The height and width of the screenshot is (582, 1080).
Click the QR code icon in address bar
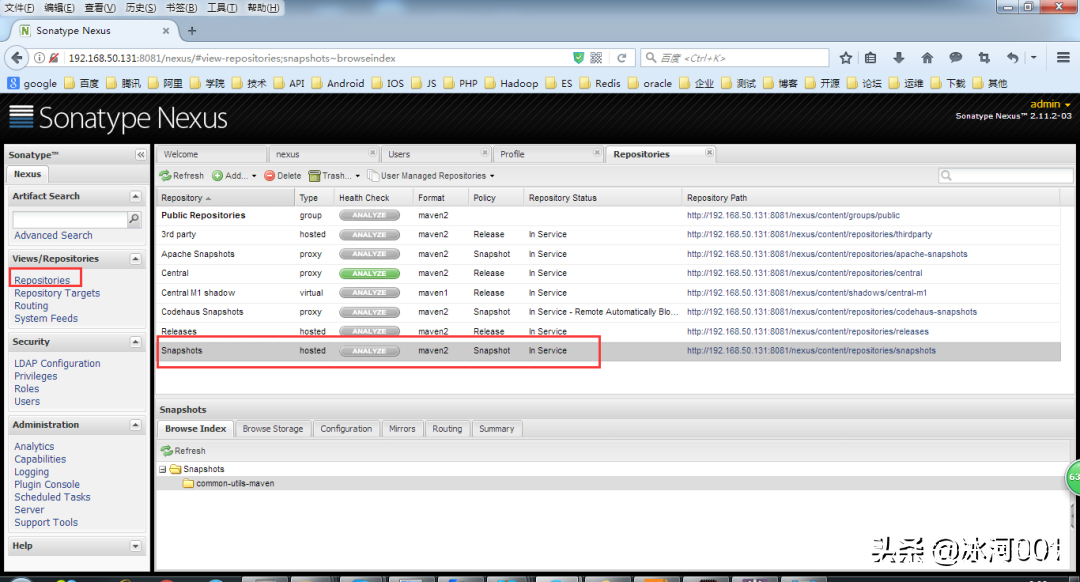pyautogui.click(x=596, y=58)
